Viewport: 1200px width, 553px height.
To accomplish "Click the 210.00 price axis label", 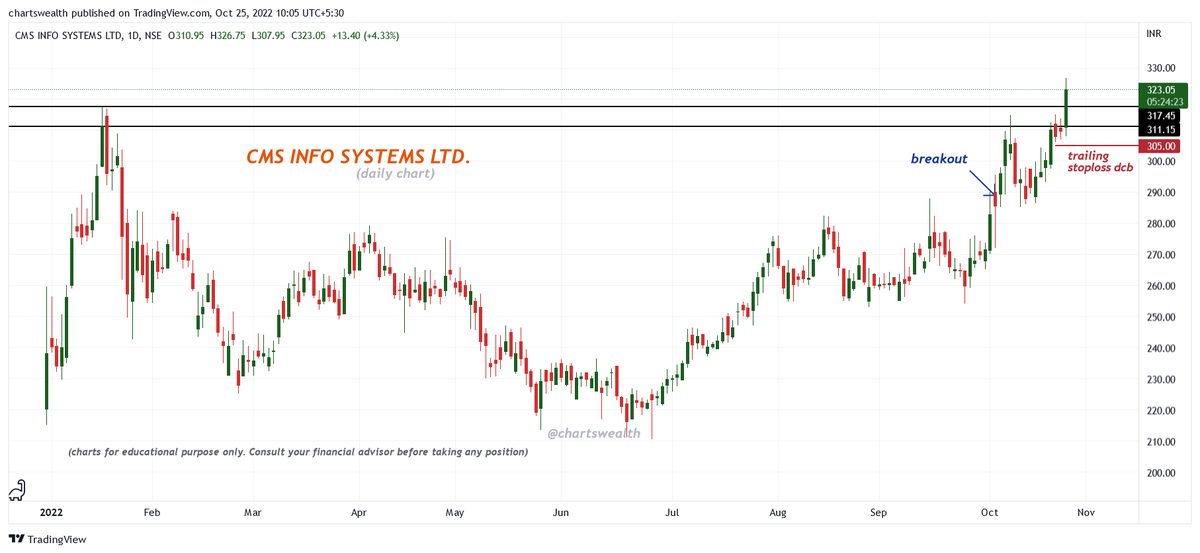I will coord(1160,441).
